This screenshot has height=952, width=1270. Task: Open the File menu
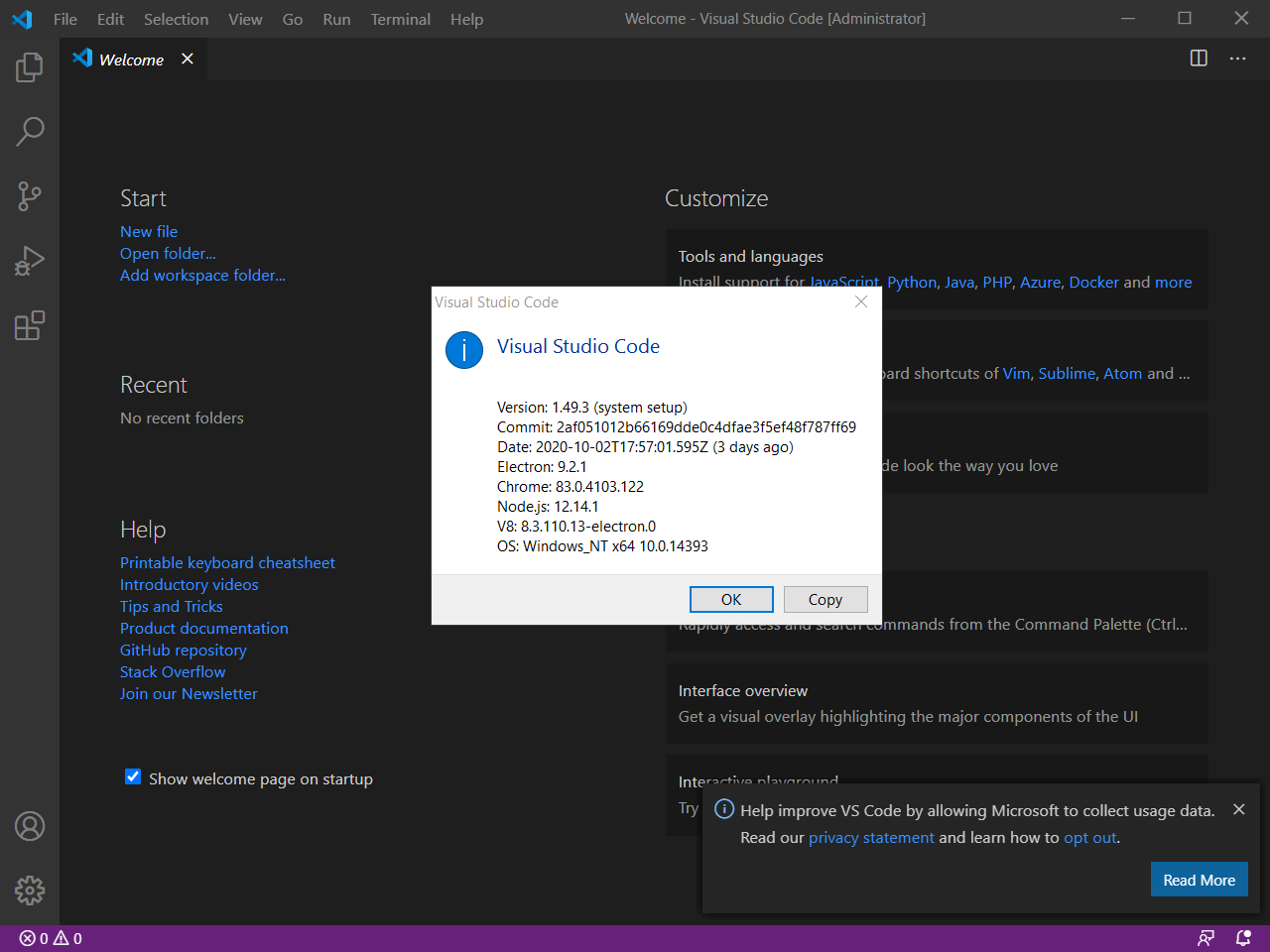65,19
